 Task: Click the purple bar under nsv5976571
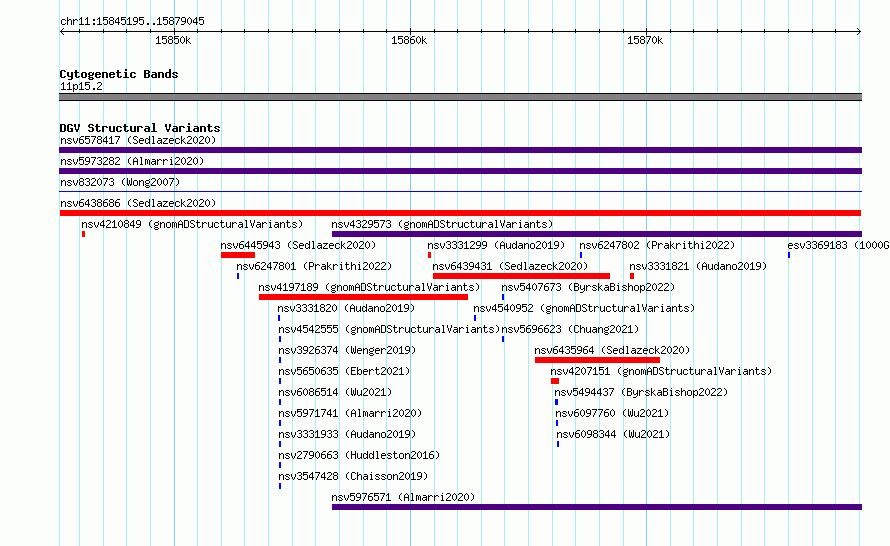597,507
